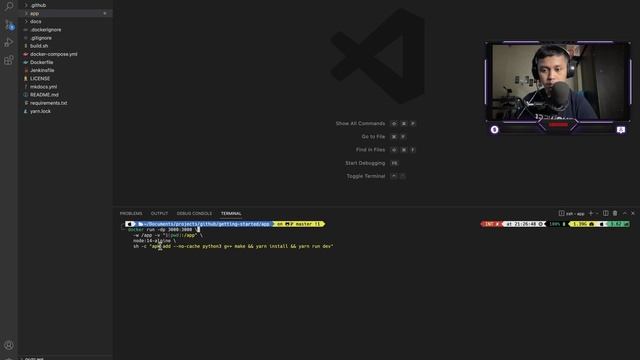
Task: Open README.md file
Action: [44, 95]
